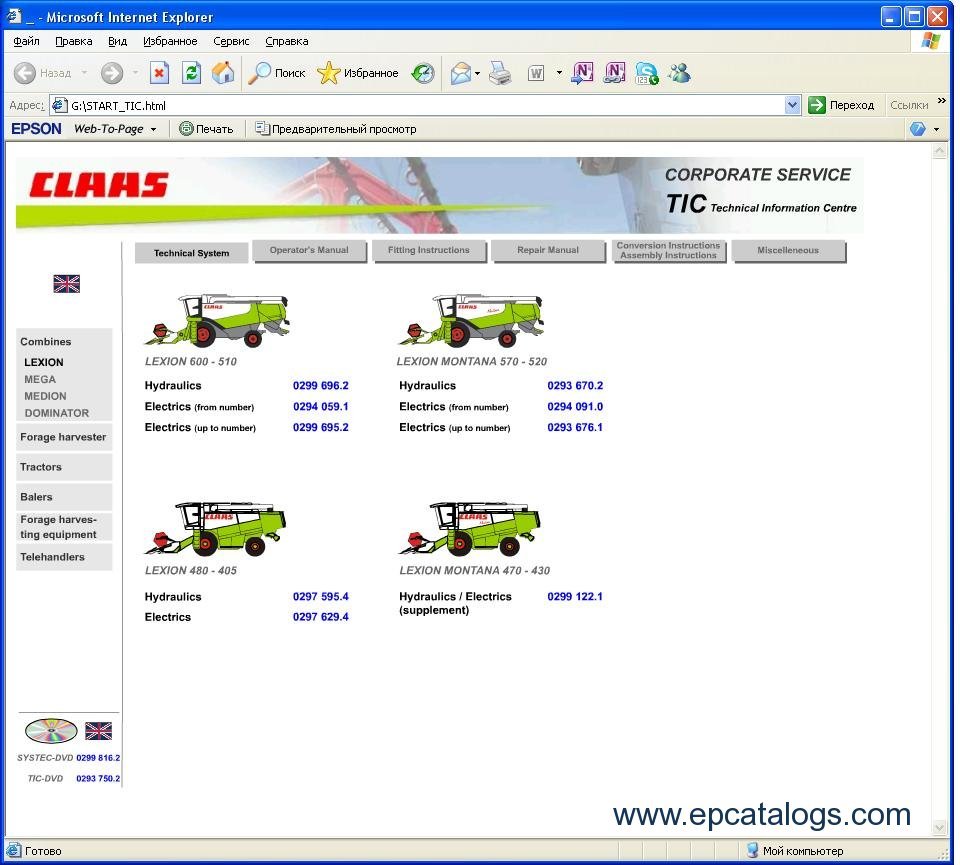The height and width of the screenshot is (865, 960).
Task: Click the Skype toolbar icon
Action: tap(647, 73)
